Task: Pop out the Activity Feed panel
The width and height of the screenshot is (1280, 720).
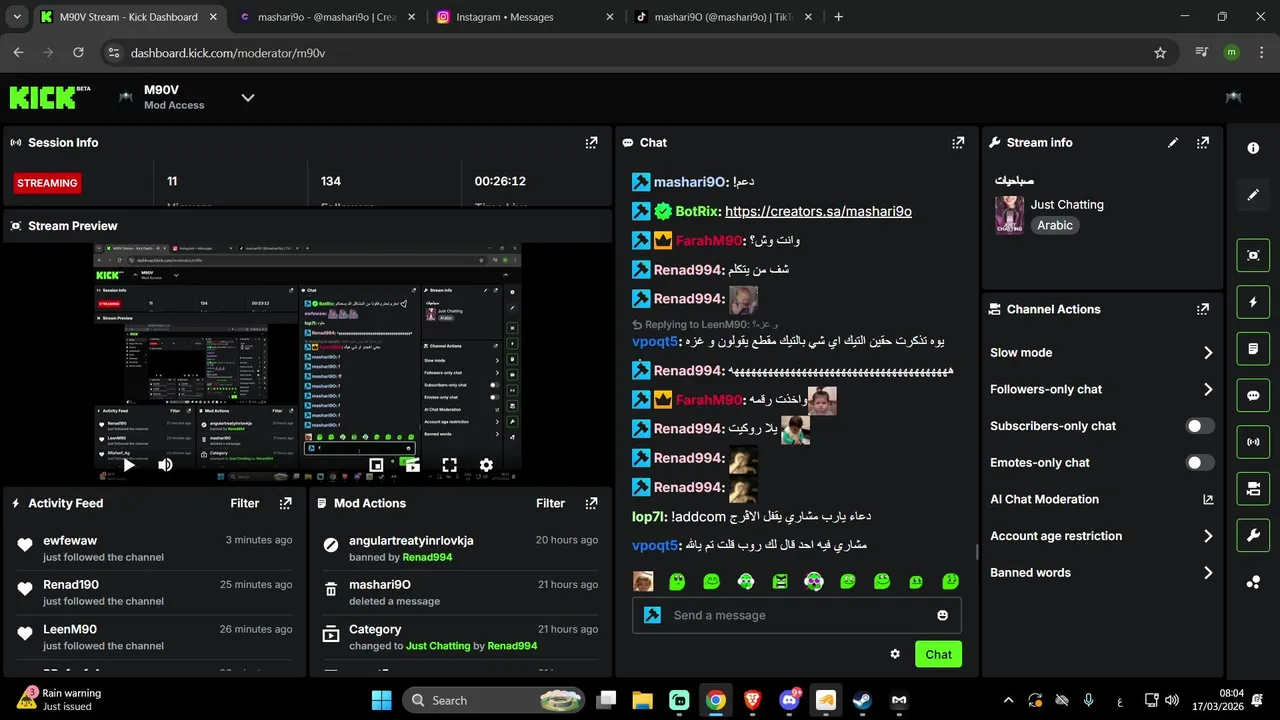Action: click(286, 503)
